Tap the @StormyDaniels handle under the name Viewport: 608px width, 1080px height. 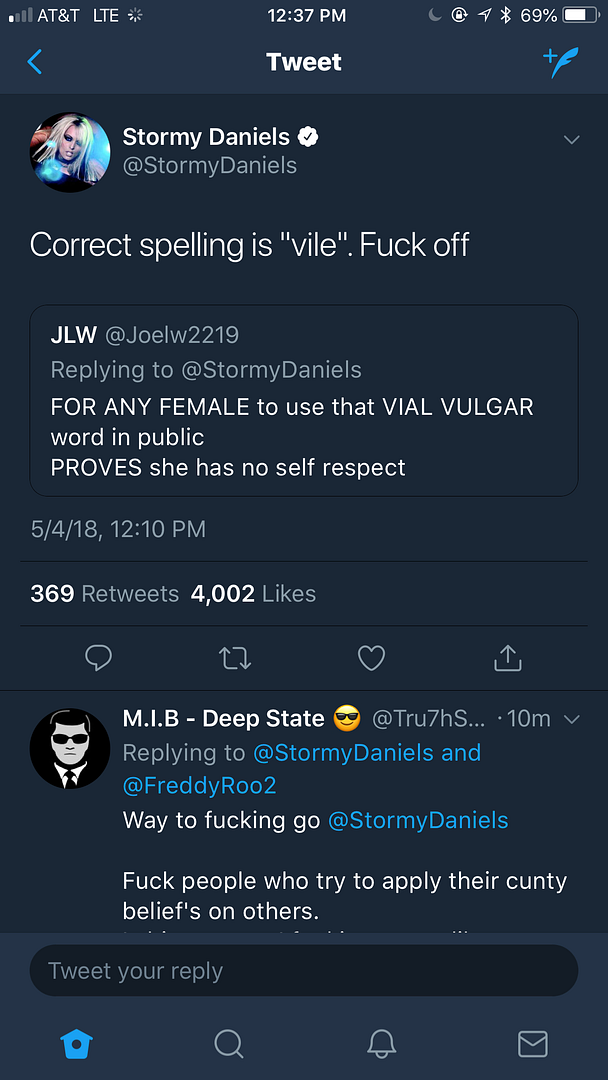pos(209,165)
